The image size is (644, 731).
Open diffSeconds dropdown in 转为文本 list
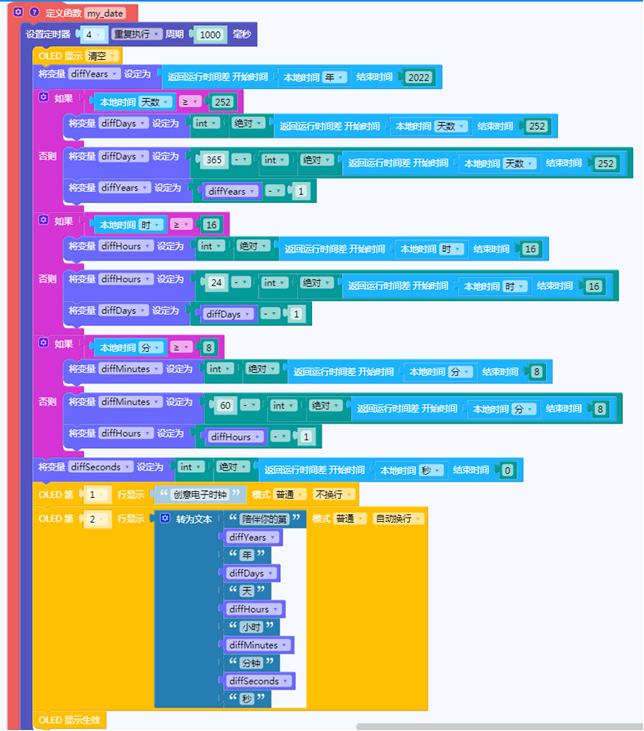259,681
